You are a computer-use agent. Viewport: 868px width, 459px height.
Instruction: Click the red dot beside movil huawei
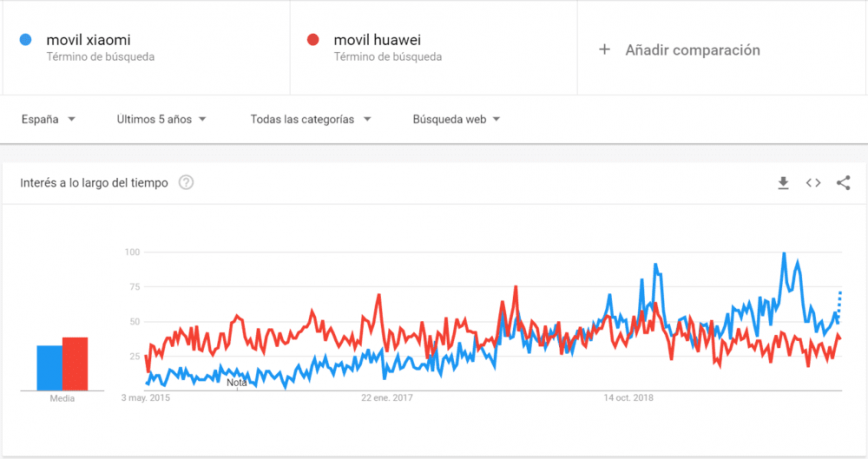313,40
